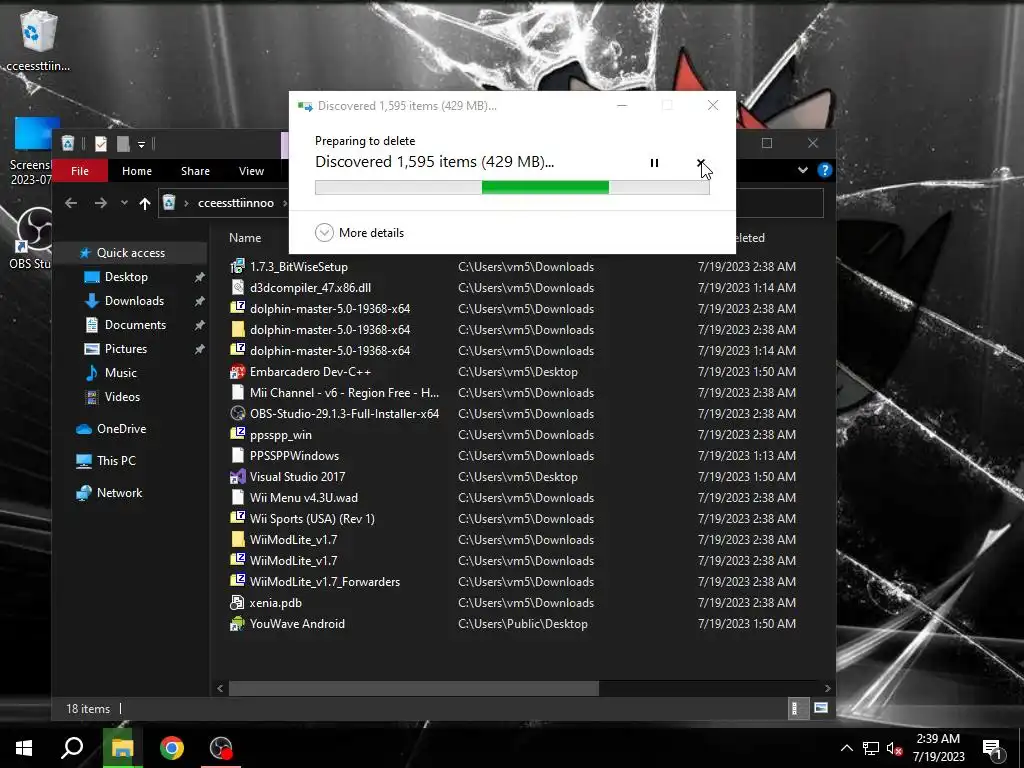Select the OBS-Studio-29.1.3-Full-Installer-x64 icon
The image size is (1024, 768).
pyautogui.click(x=237, y=413)
